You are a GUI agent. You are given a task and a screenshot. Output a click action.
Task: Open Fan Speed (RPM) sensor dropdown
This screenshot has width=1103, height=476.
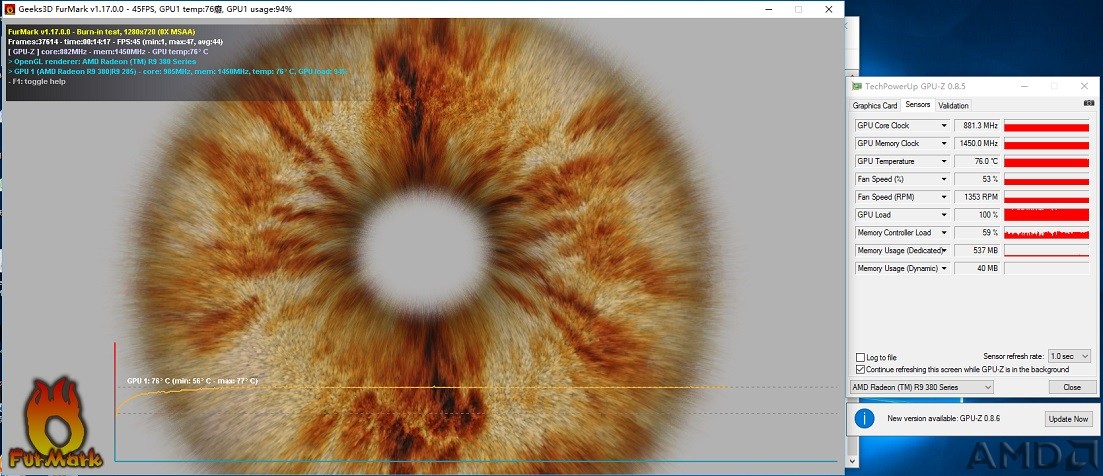[944, 198]
